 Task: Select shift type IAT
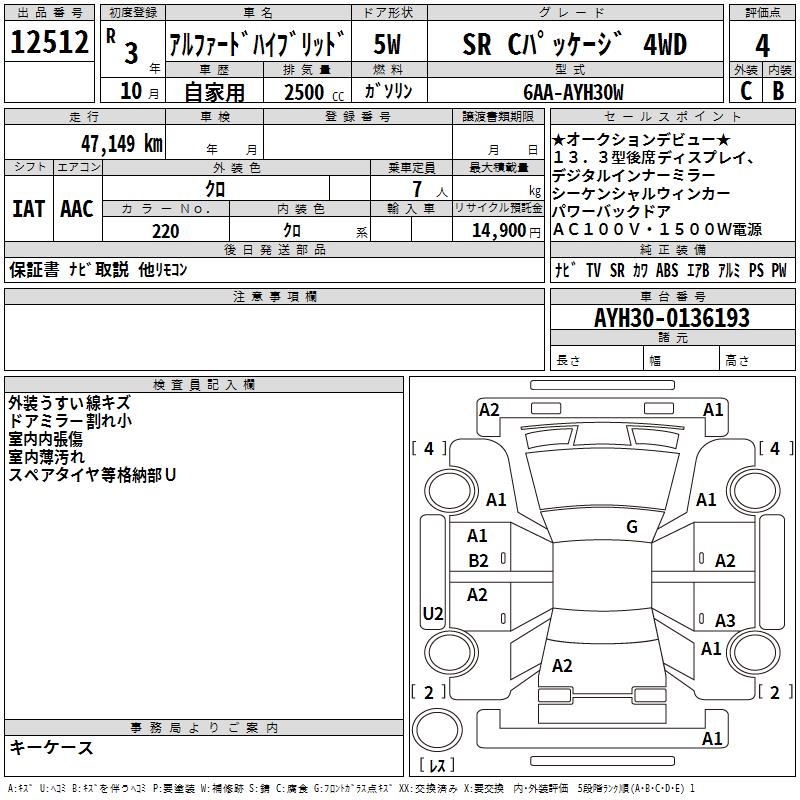[x=28, y=209]
